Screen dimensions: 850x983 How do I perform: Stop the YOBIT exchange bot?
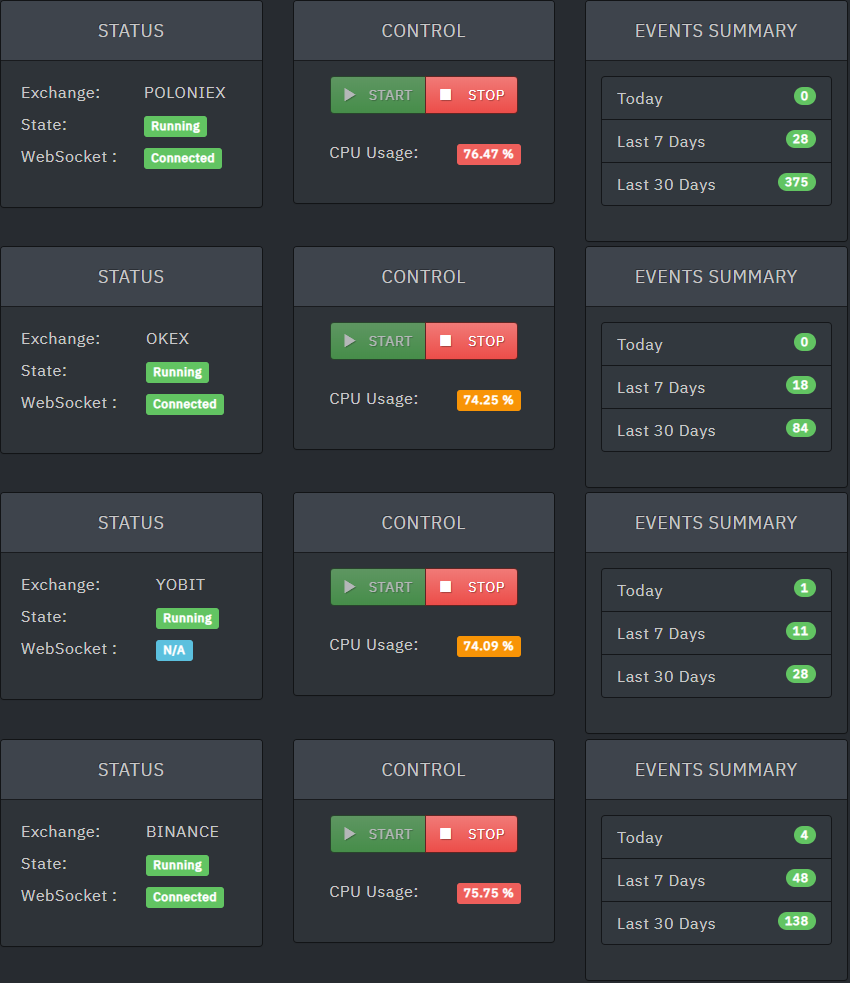click(x=471, y=587)
